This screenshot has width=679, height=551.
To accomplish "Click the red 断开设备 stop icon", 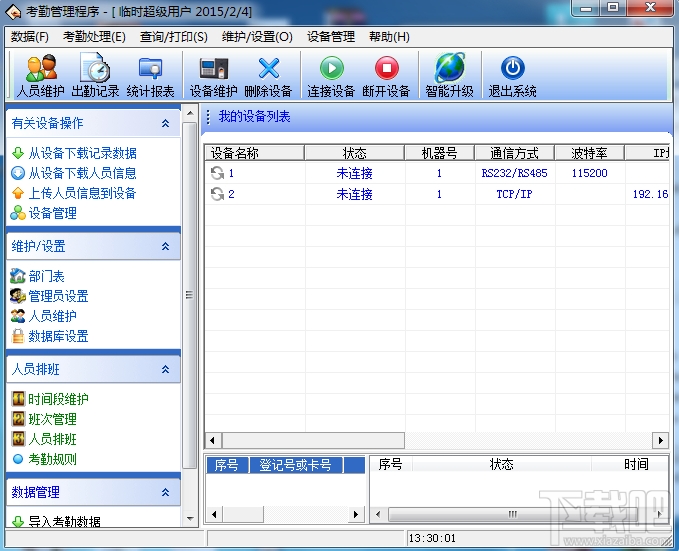I will pos(387,68).
